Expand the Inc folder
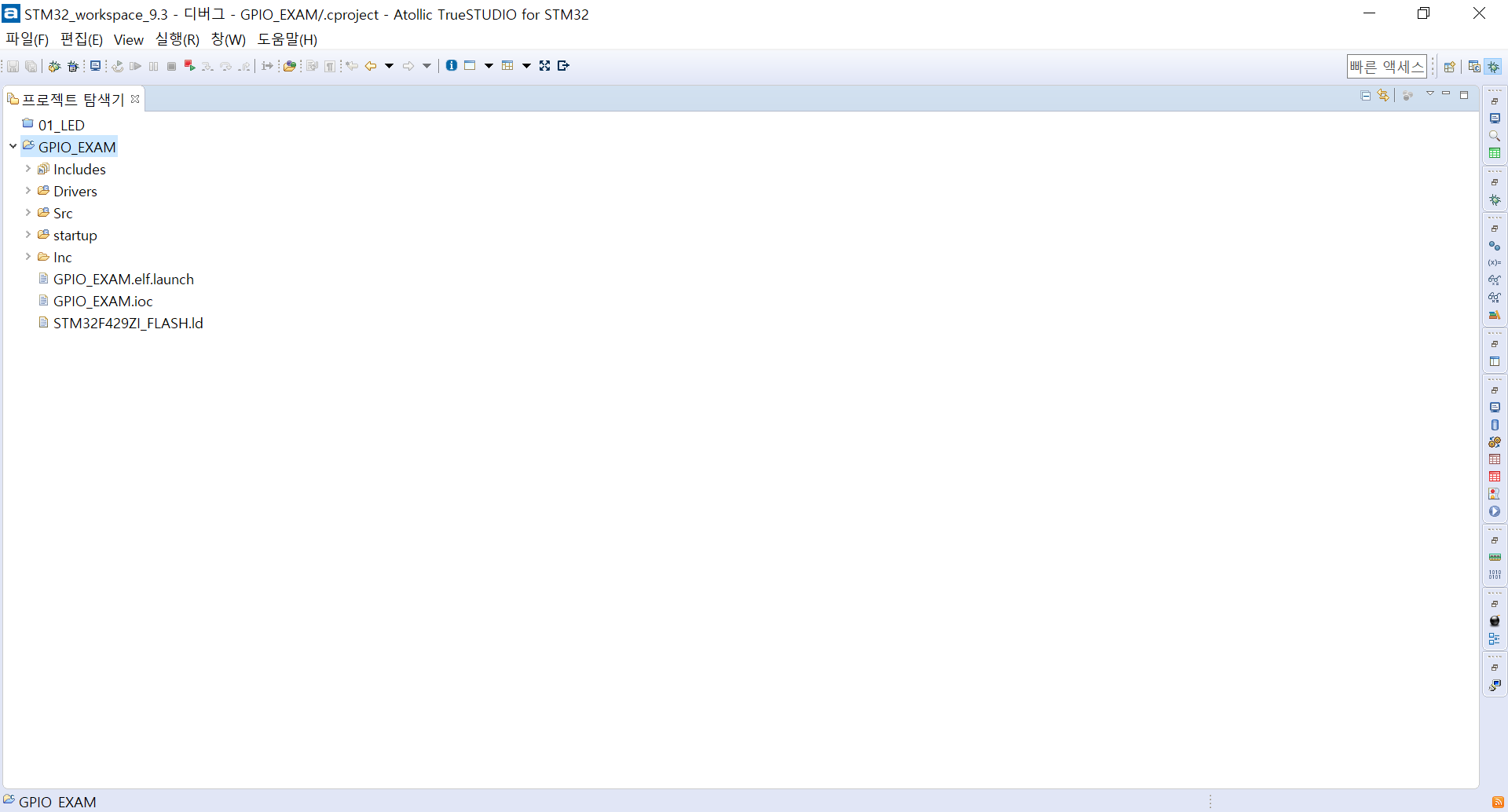The width and height of the screenshot is (1508, 812). coord(28,257)
